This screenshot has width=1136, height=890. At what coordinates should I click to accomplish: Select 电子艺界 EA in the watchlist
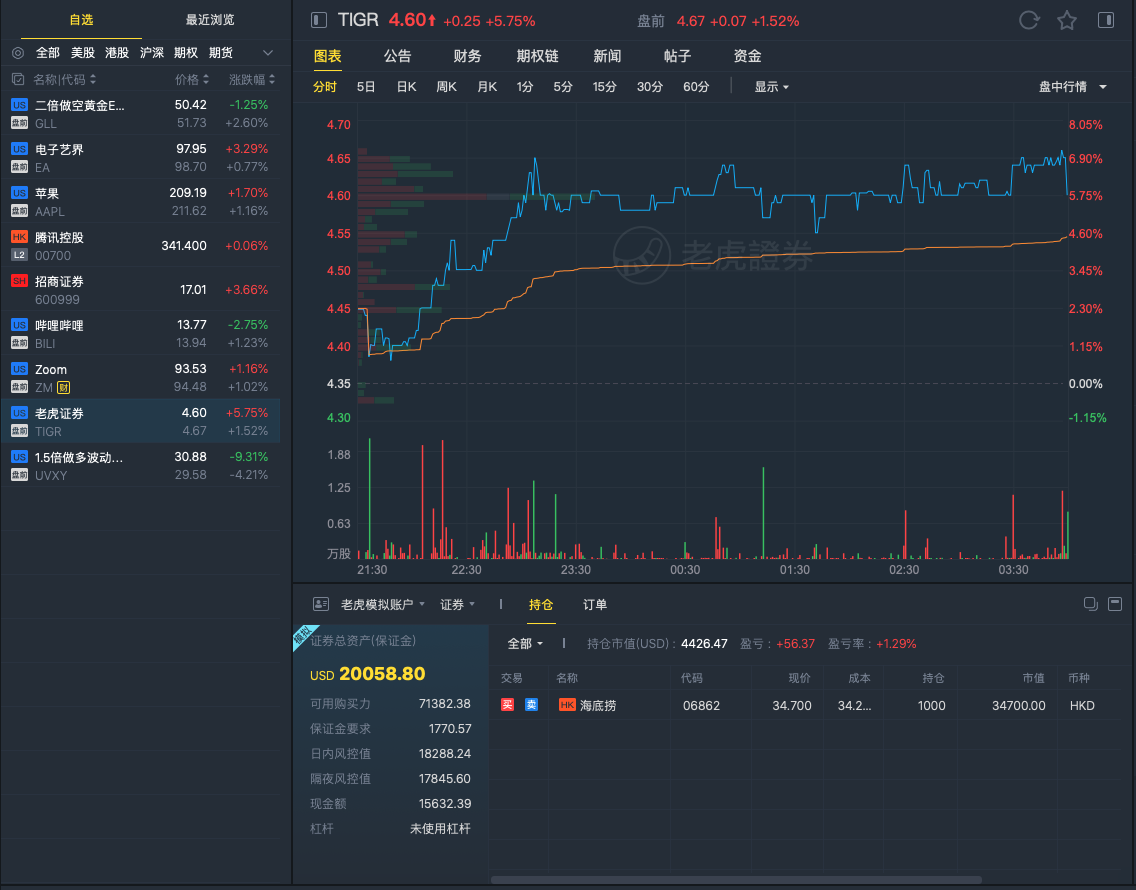(x=141, y=157)
